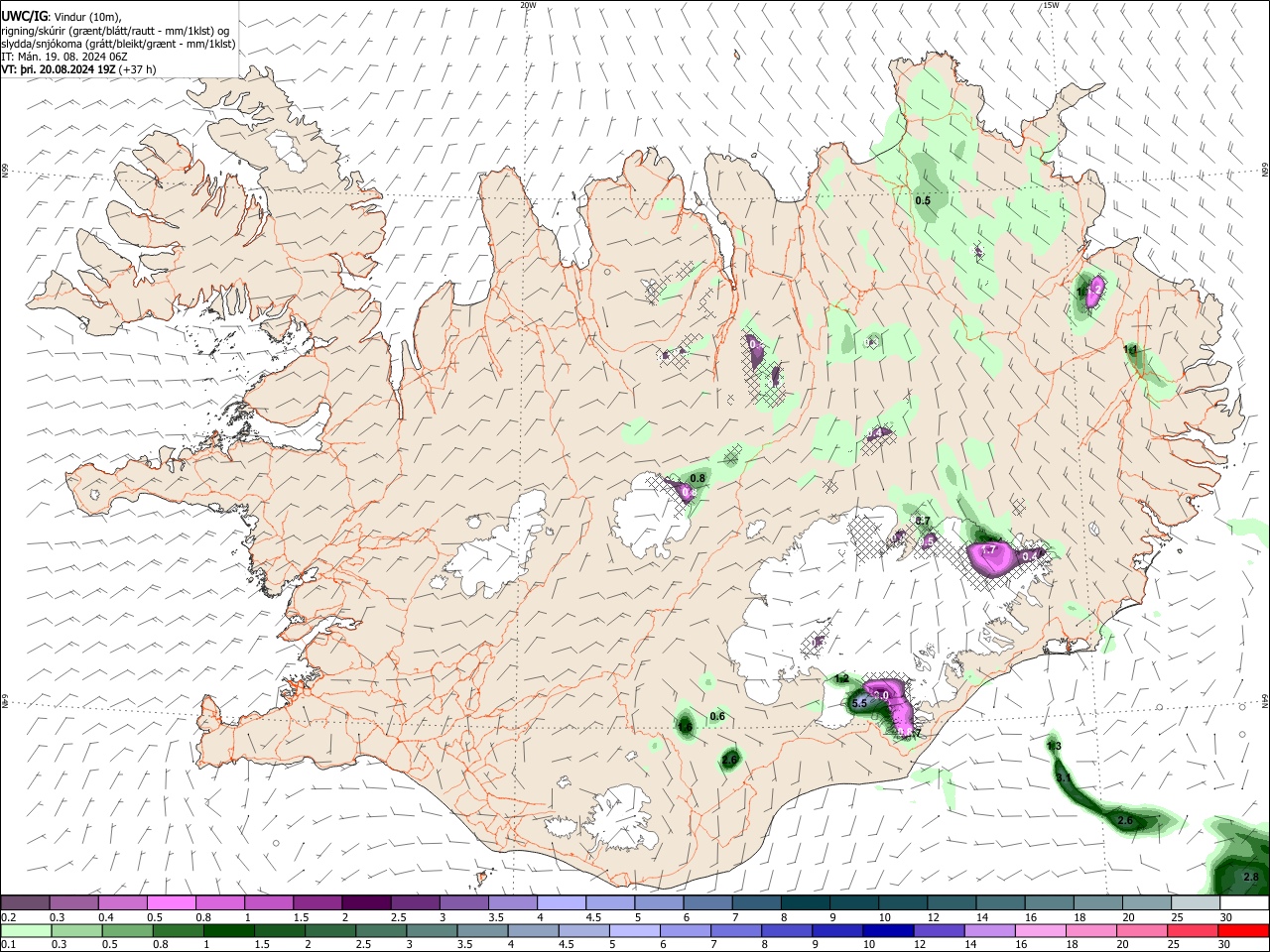Click the 15W longitude label
The image size is (1270, 952).
tap(1051, 5)
